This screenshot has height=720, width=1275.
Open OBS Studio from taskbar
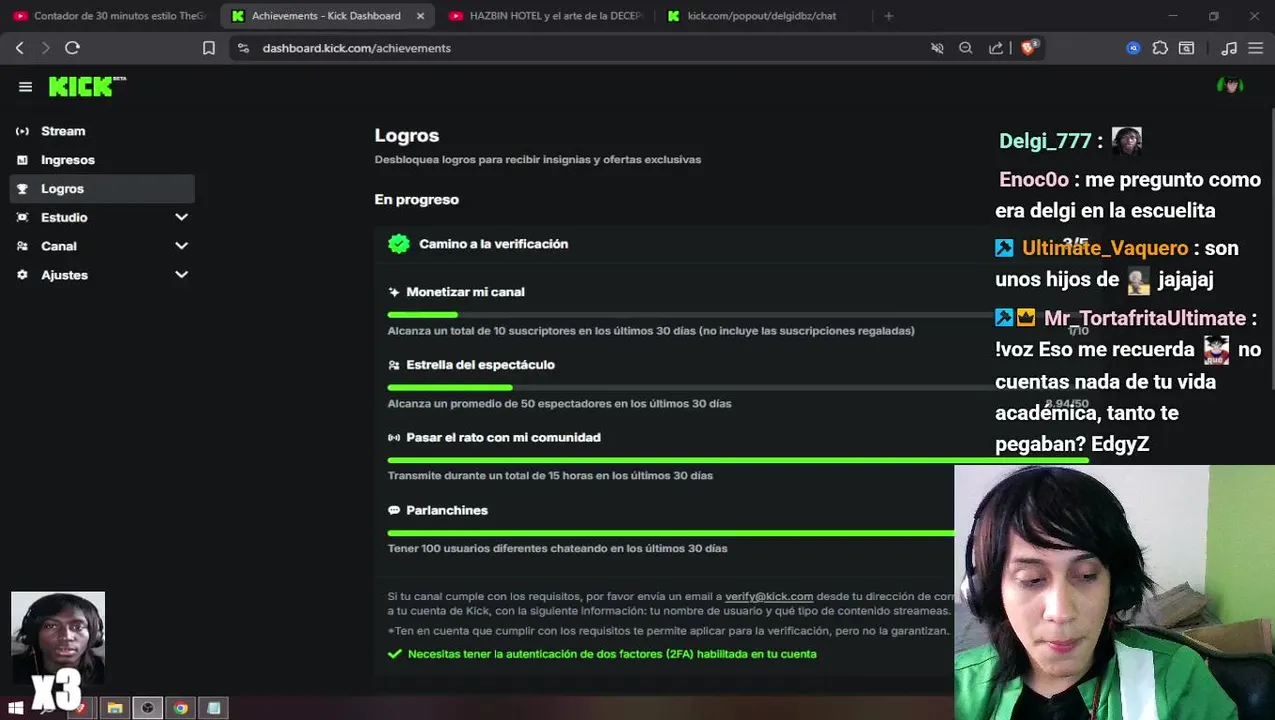148,708
